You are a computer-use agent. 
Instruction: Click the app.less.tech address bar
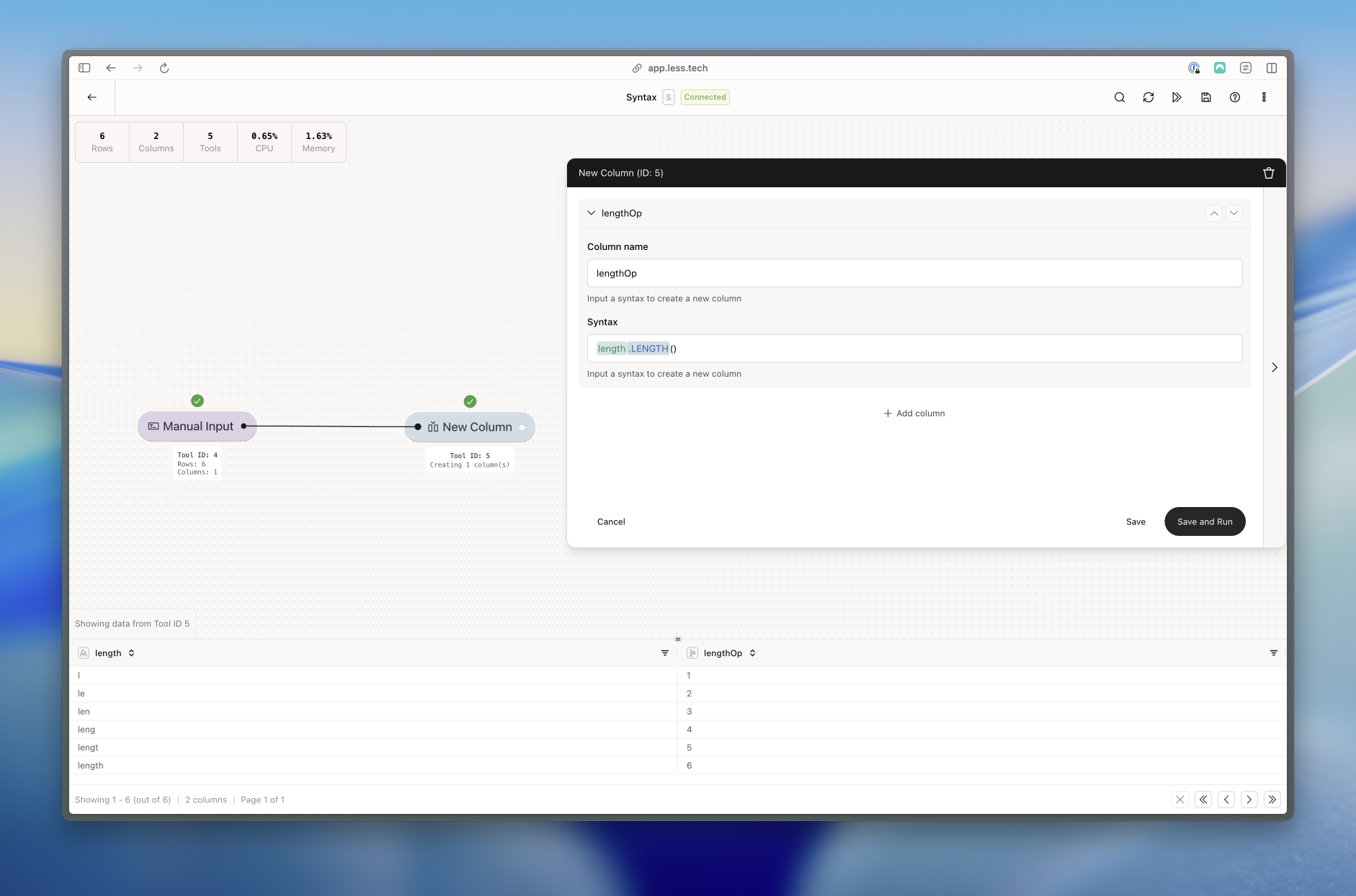670,68
